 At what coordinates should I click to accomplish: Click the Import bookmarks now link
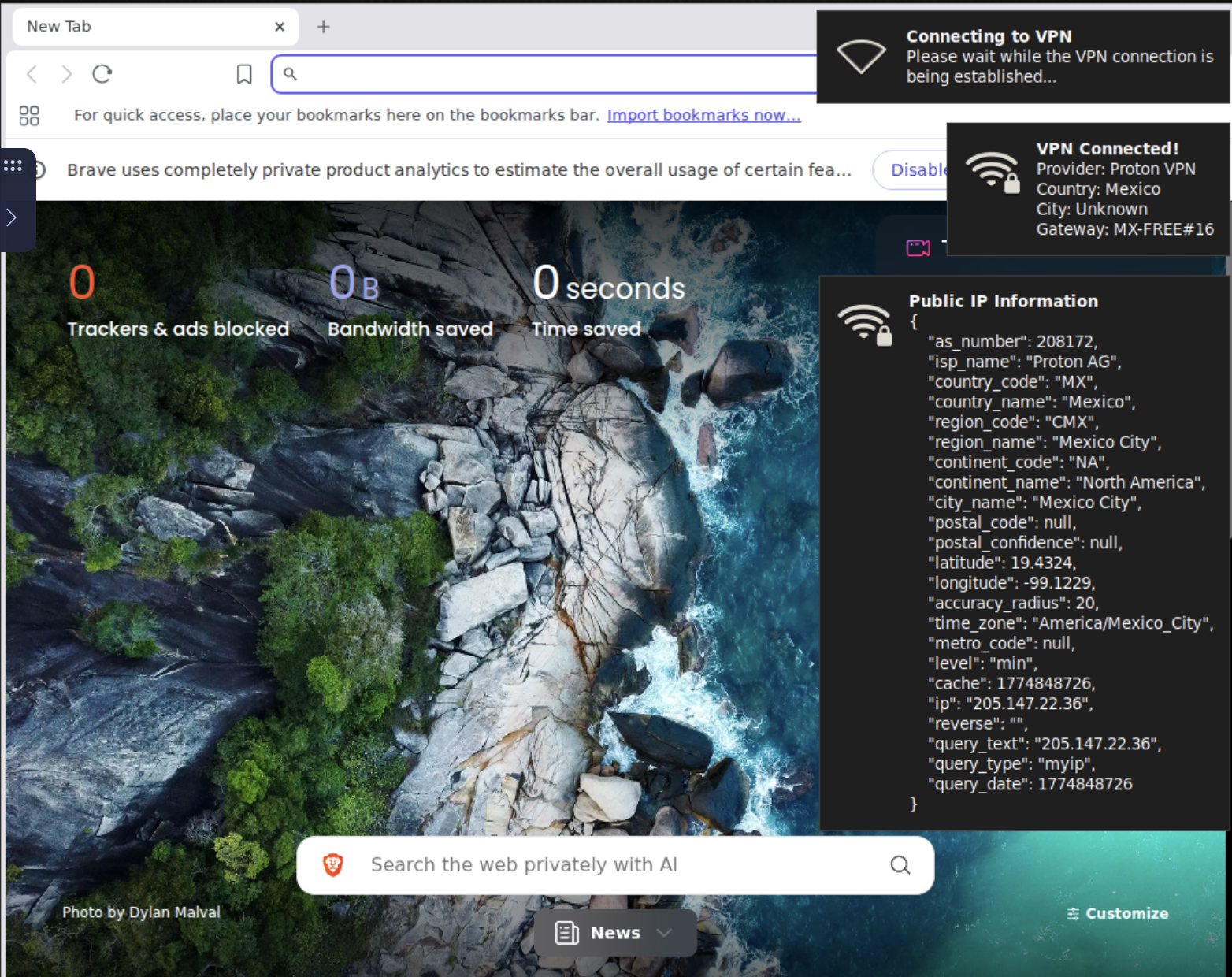(x=703, y=115)
